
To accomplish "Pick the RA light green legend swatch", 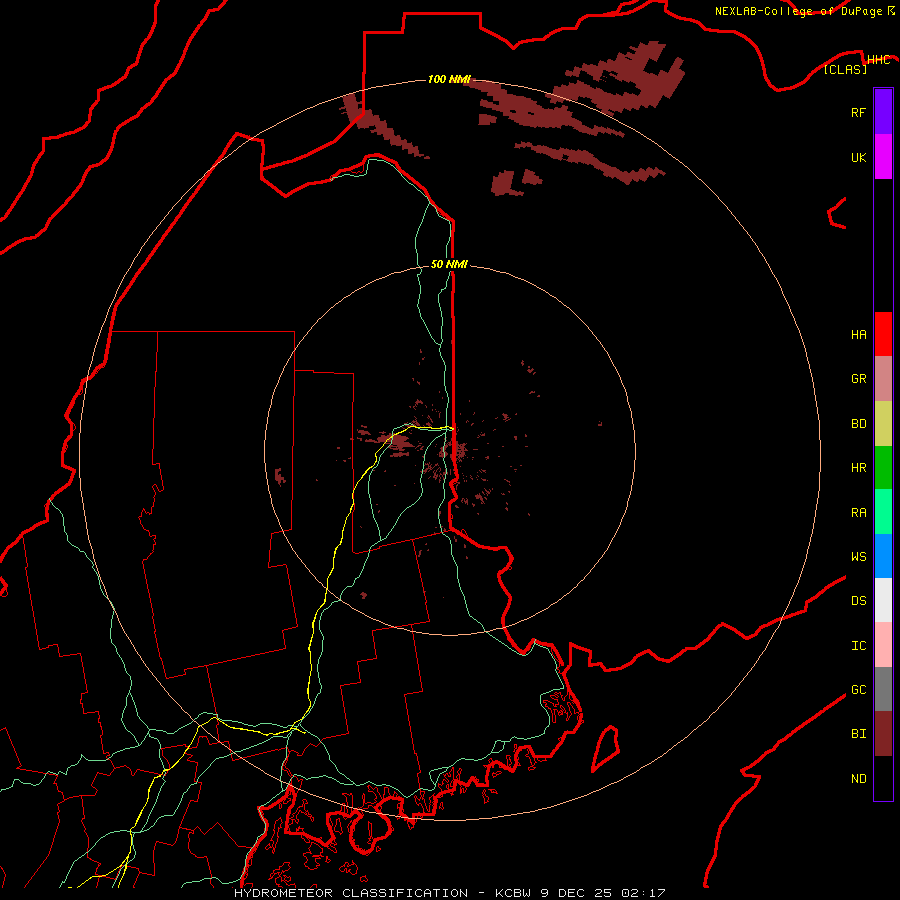I will point(883,512).
